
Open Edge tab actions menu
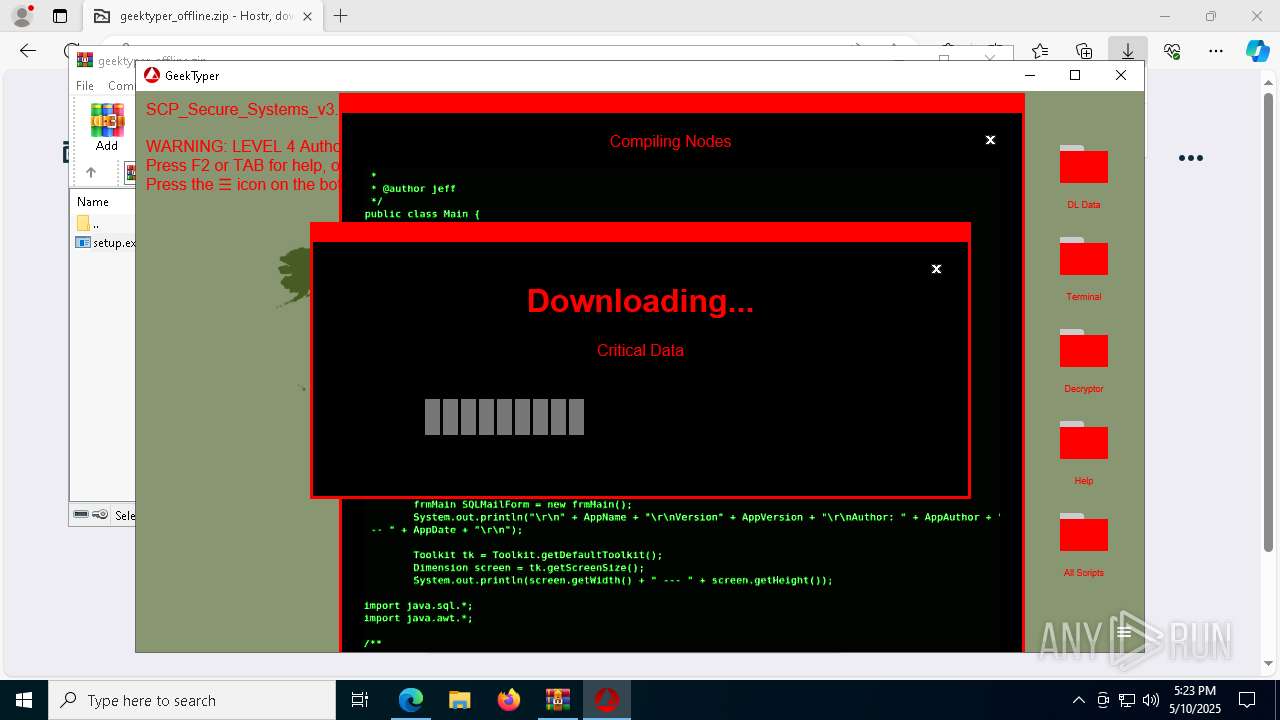coord(60,16)
